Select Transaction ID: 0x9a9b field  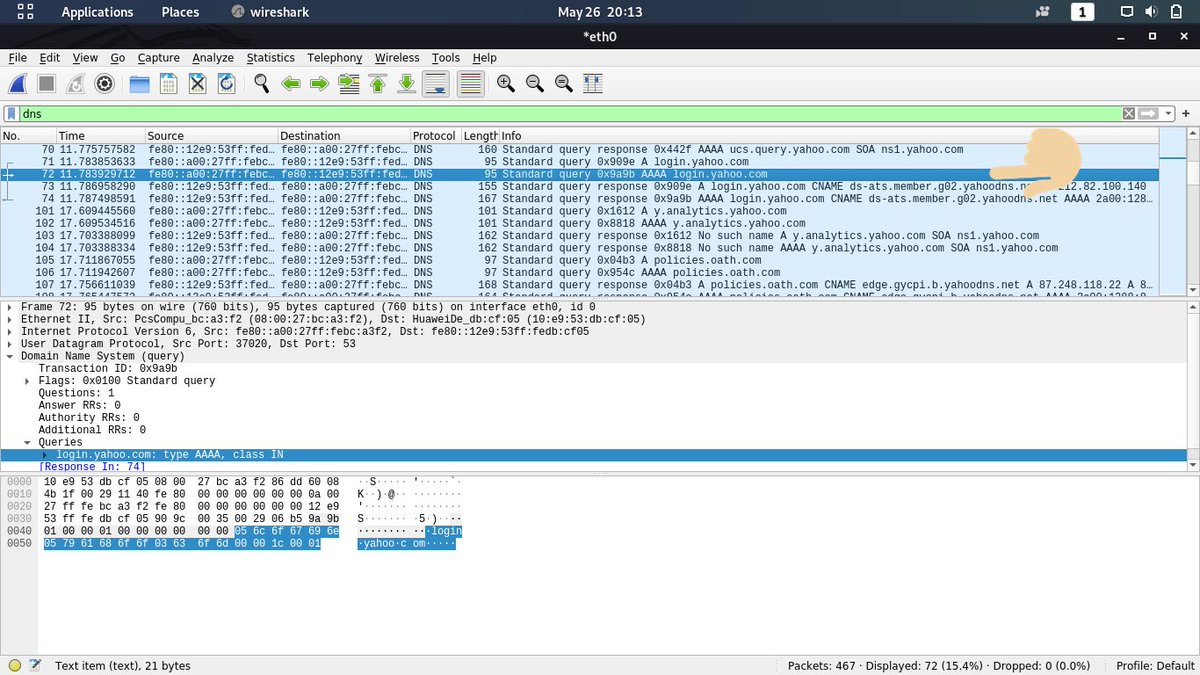108,368
